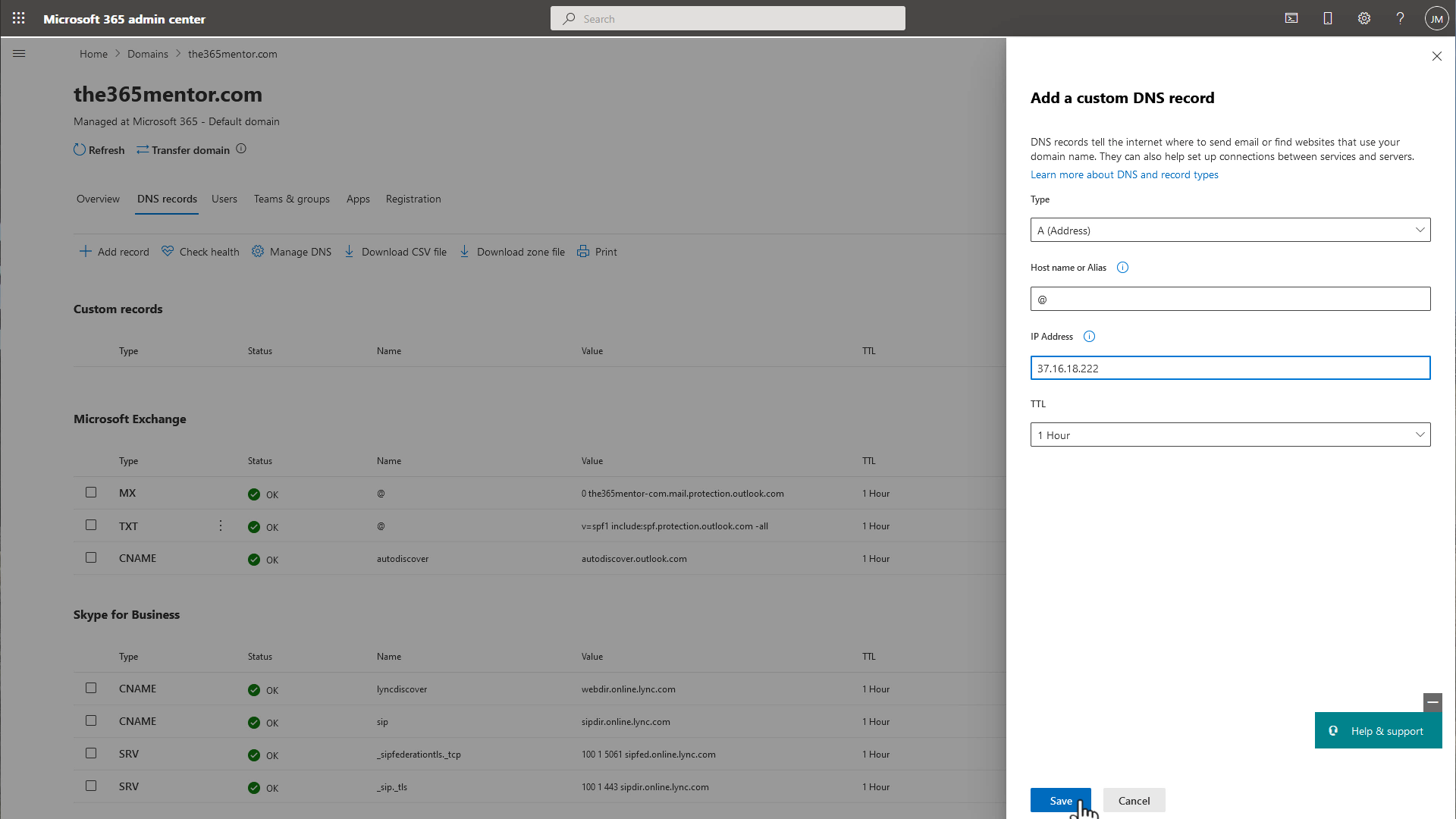Toggle the CNAME autodiscover checkbox

(91, 558)
